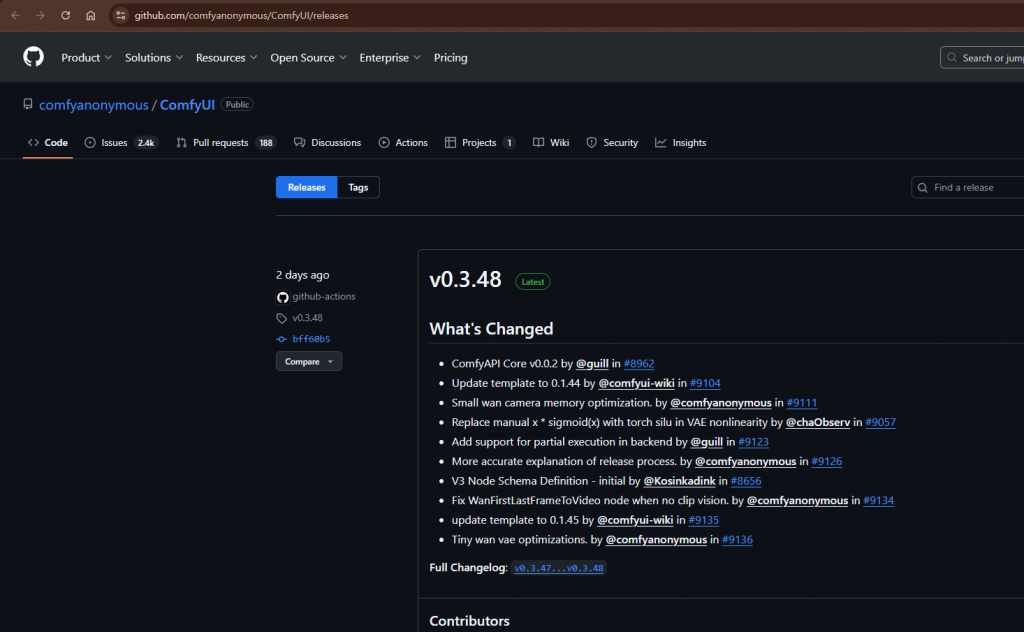This screenshot has width=1024, height=632.
Task: Open the v0.3.47...v0.3.48 full changelog
Action: pyautogui.click(x=559, y=568)
